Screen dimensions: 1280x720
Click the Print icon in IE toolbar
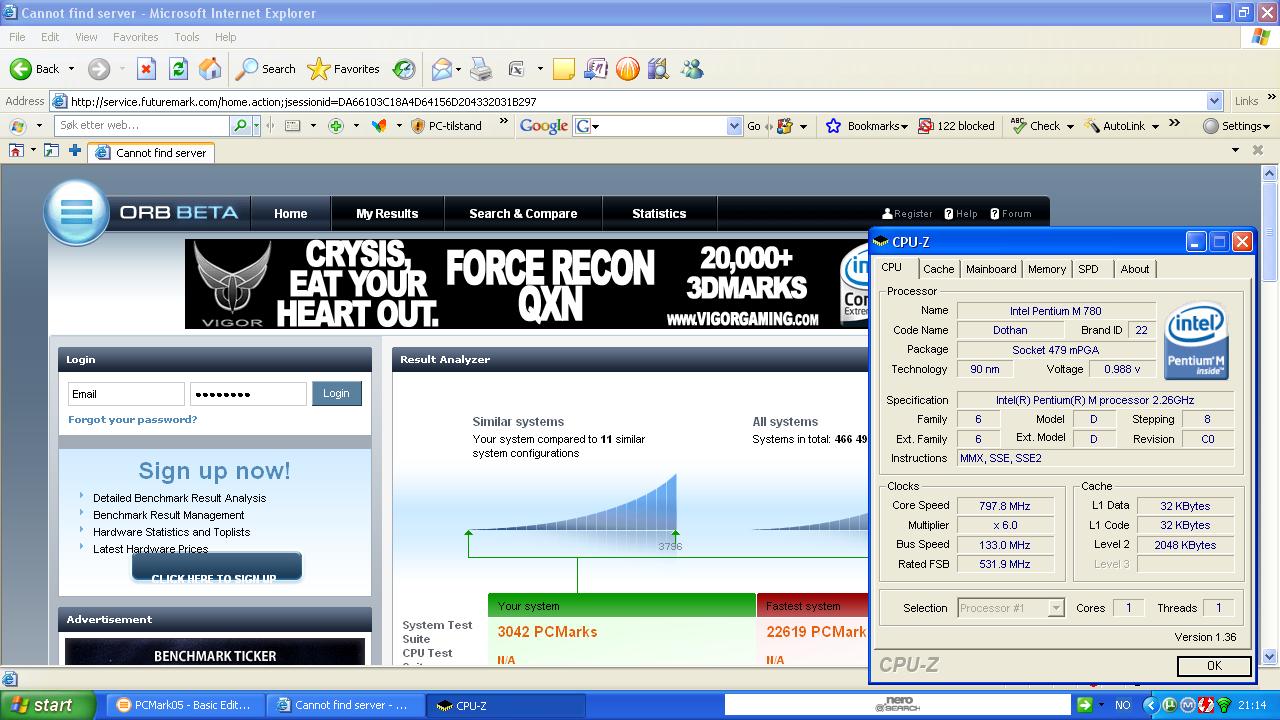coord(481,69)
